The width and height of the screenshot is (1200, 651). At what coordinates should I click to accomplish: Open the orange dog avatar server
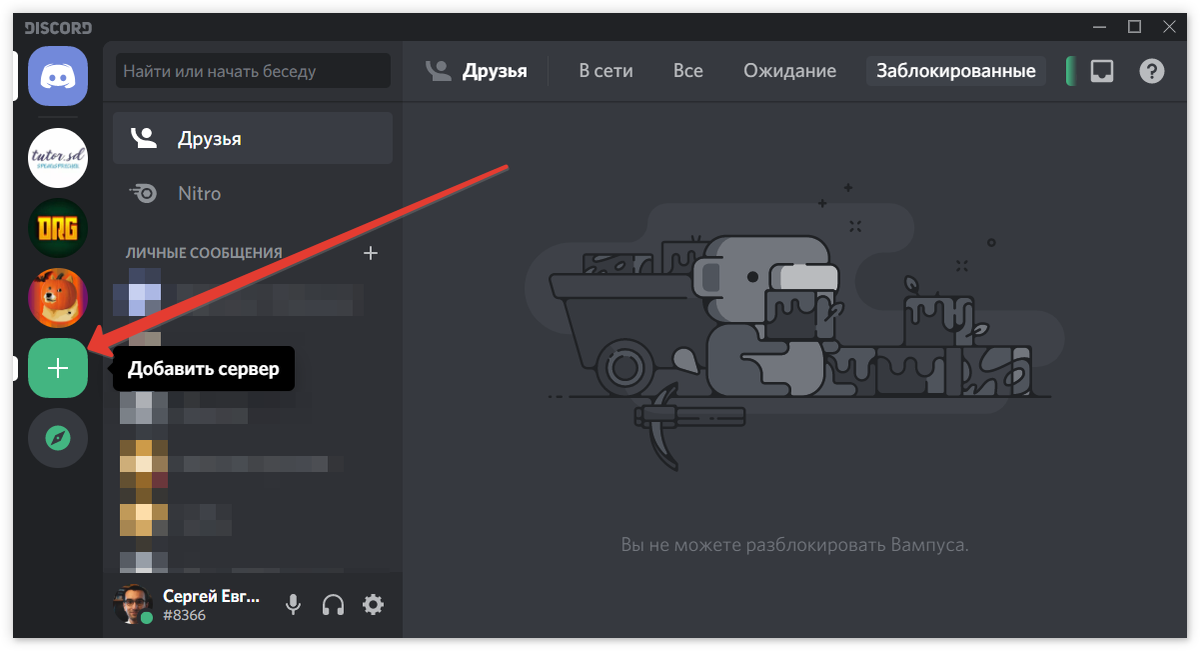click(x=58, y=298)
